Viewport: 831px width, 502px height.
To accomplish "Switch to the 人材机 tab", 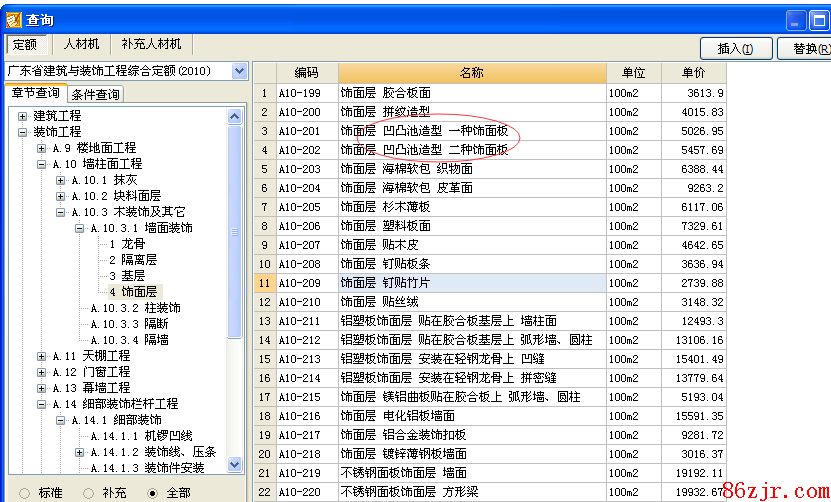I will [x=81, y=45].
